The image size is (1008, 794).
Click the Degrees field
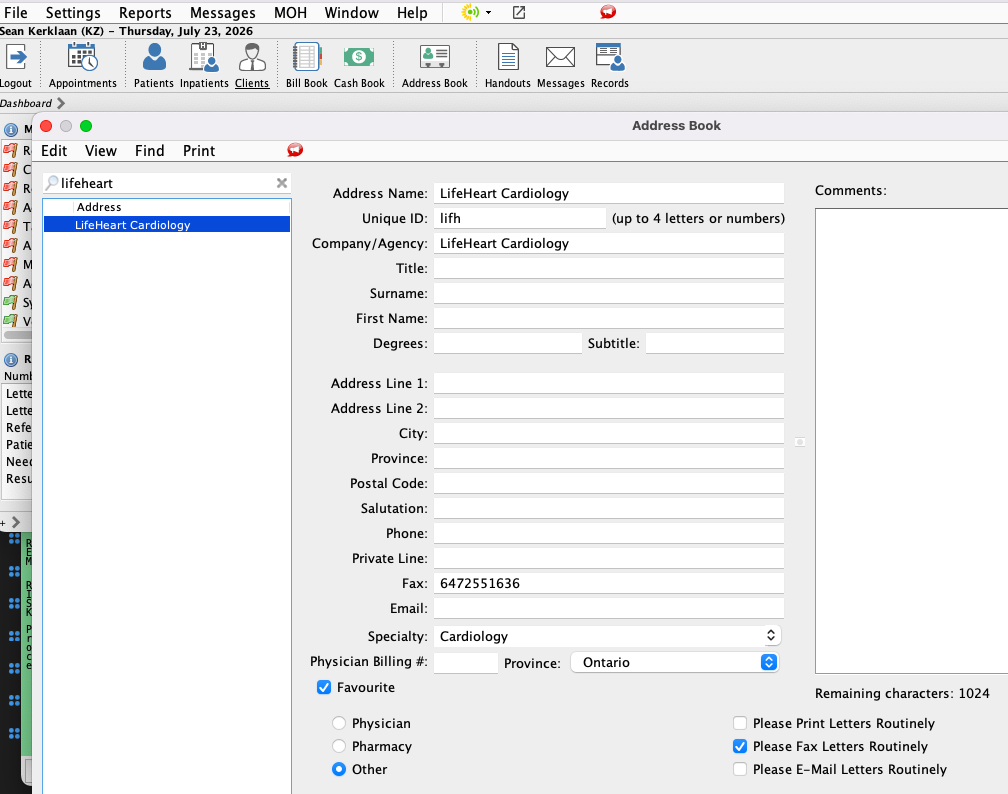point(508,343)
